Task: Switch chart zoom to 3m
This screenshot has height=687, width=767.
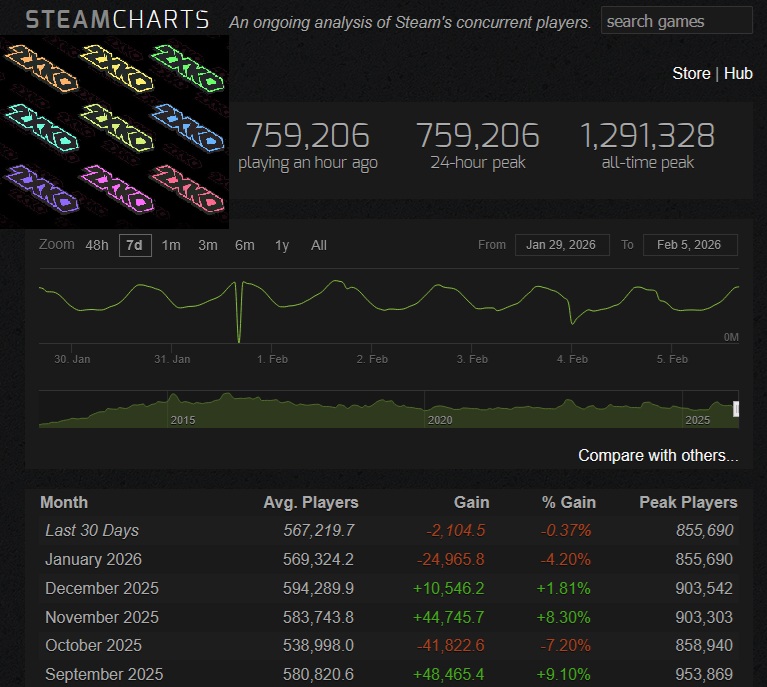Action: [208, 245]
